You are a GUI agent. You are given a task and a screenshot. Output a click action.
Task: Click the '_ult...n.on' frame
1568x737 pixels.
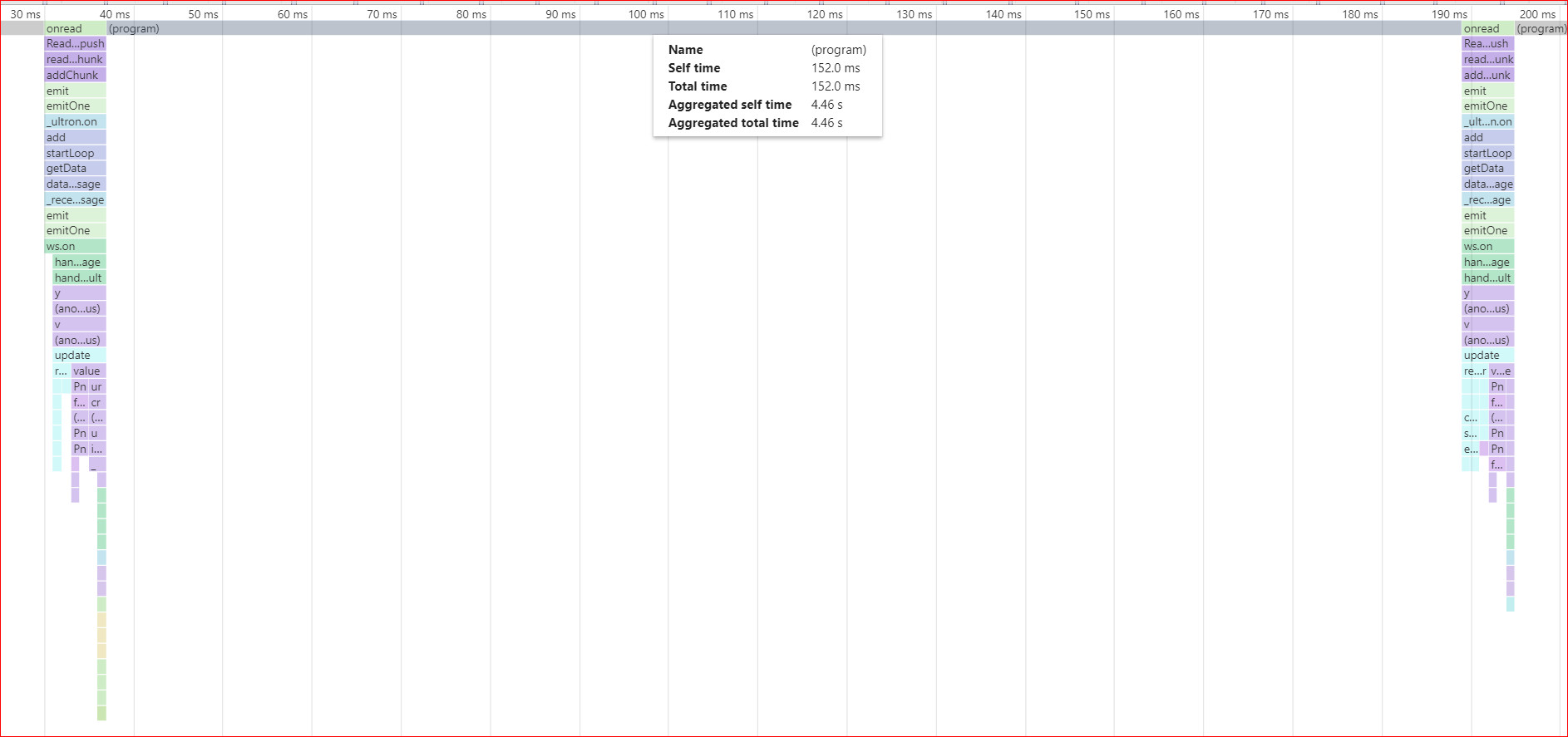pos(1487,122)
